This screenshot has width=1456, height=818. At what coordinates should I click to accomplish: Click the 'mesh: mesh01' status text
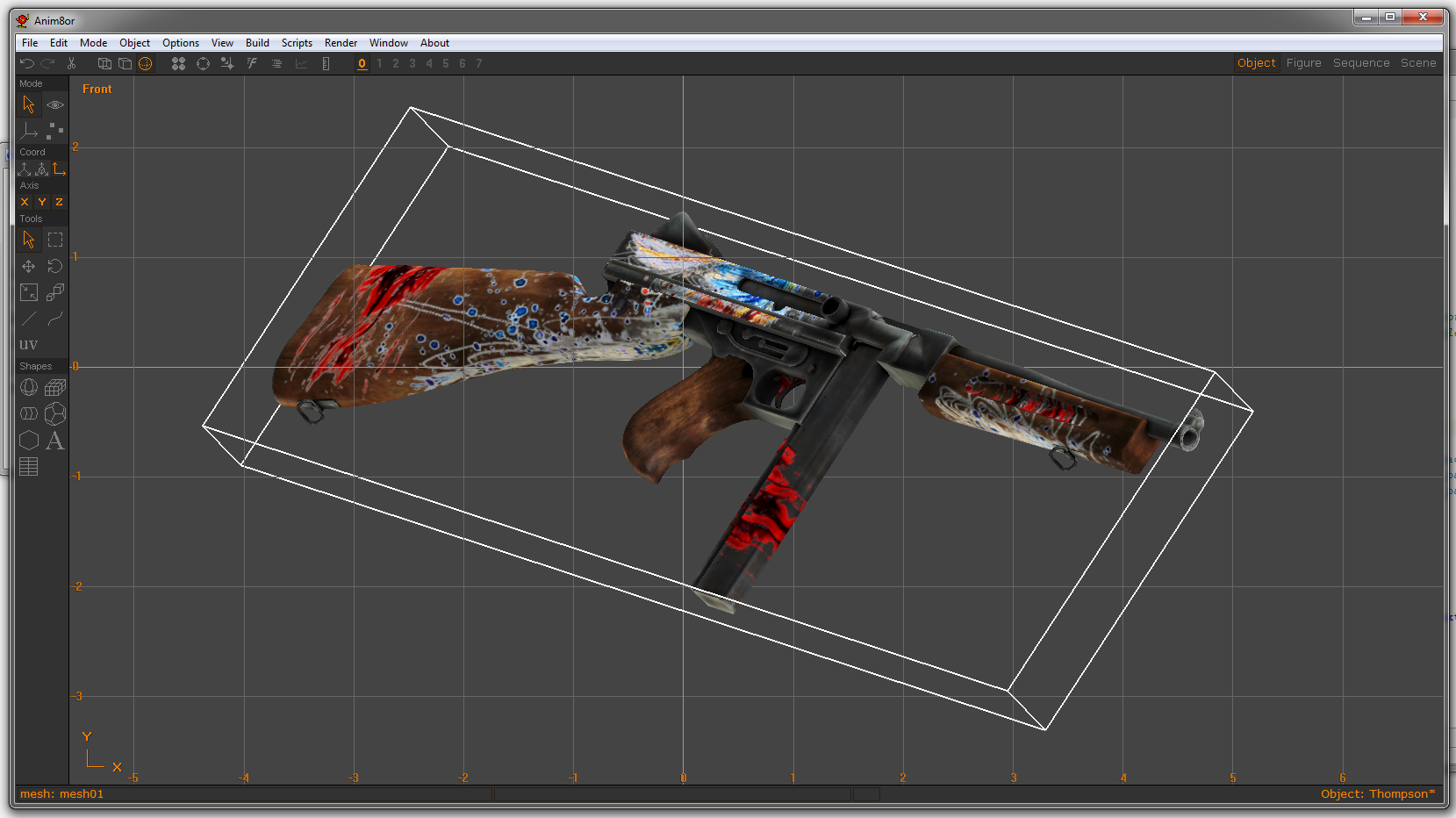click(61, 794)
